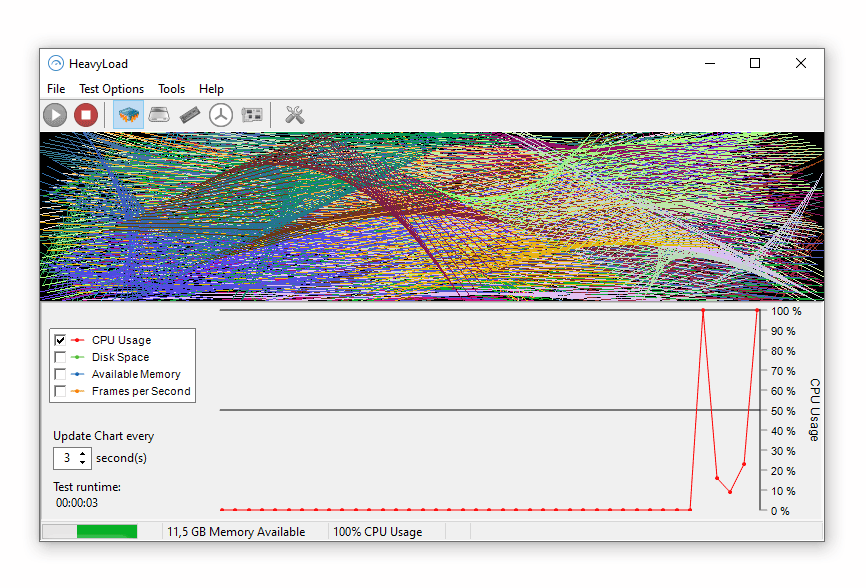This screenshot has height=588, width=866.
Task: Click the 50 % label on chart axis
Action: coord(783,411)
